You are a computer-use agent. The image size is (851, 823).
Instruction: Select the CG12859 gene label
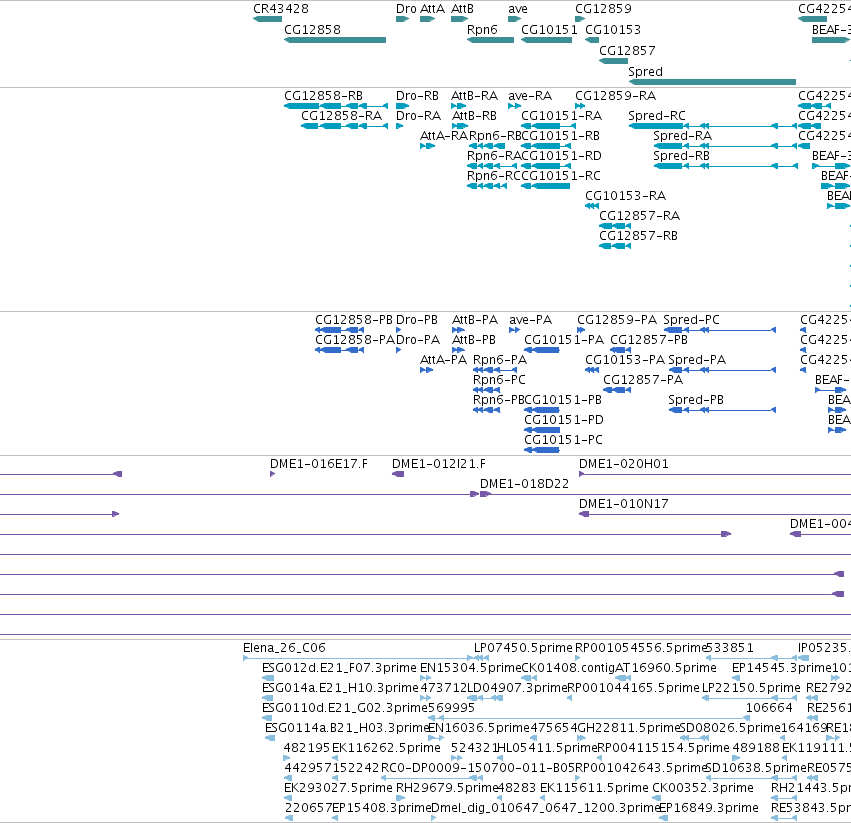tap(604, 9)
